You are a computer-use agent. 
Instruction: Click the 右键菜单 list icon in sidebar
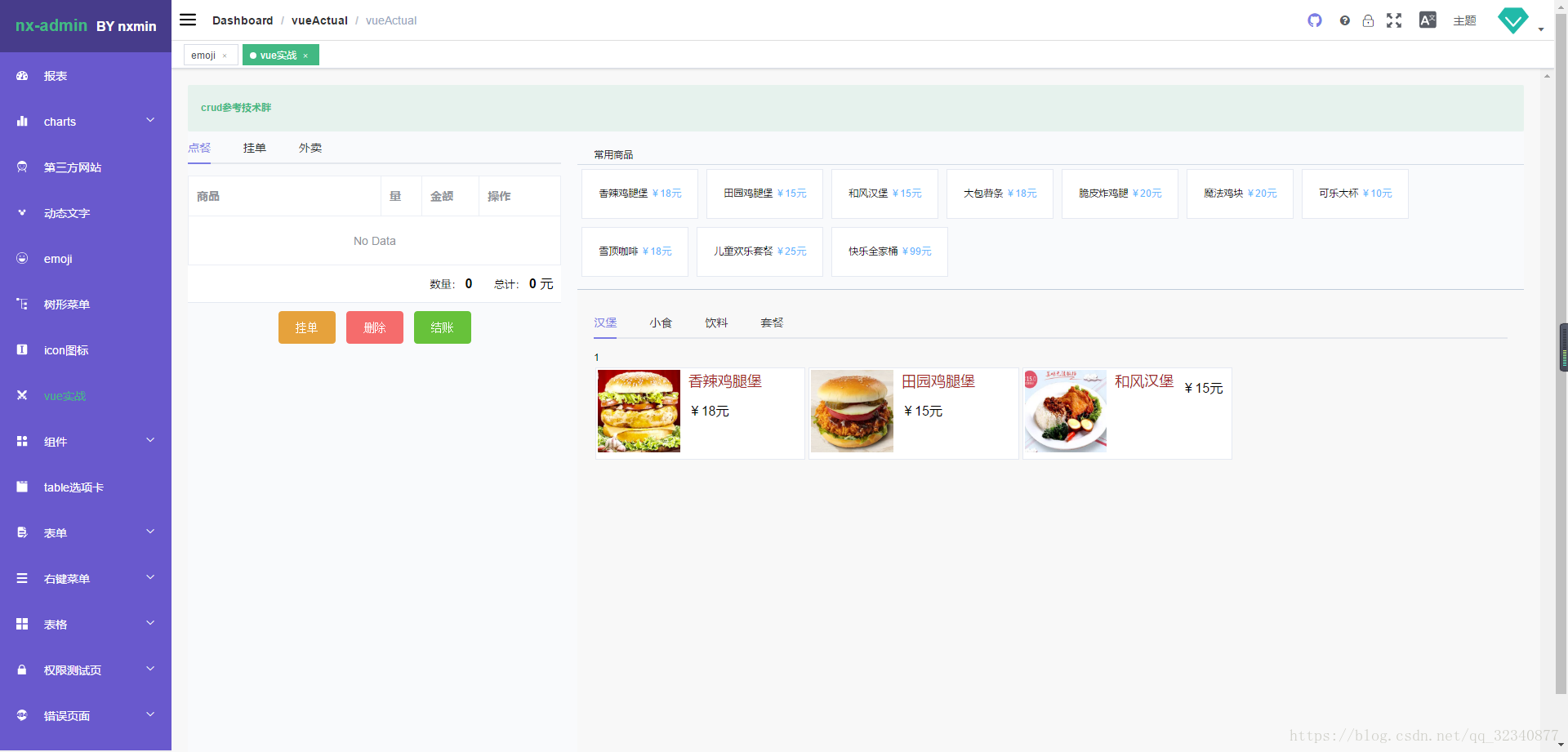tap(22, 579)
